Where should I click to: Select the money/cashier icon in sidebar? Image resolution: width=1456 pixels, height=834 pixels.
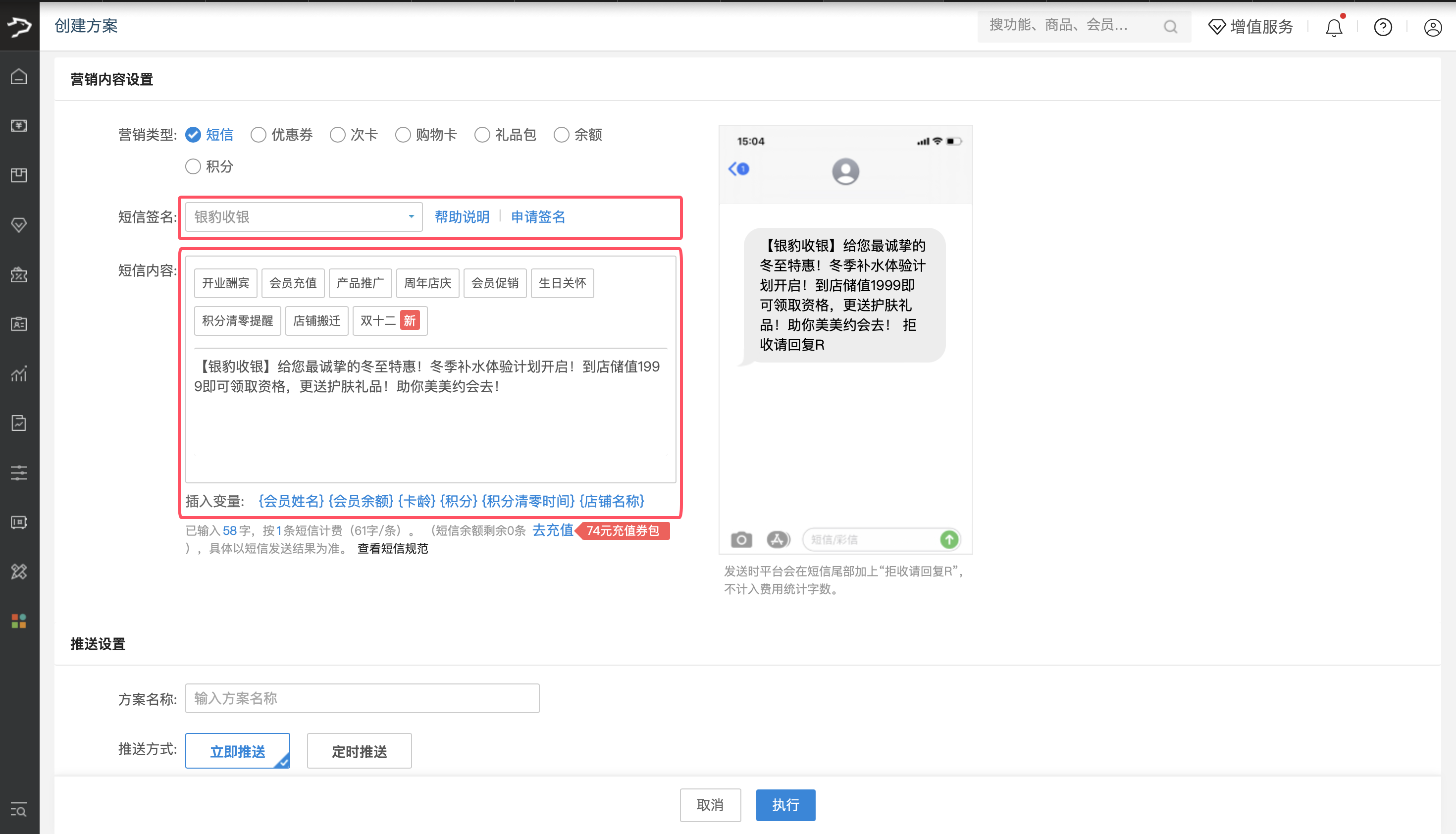click(19, 125)
